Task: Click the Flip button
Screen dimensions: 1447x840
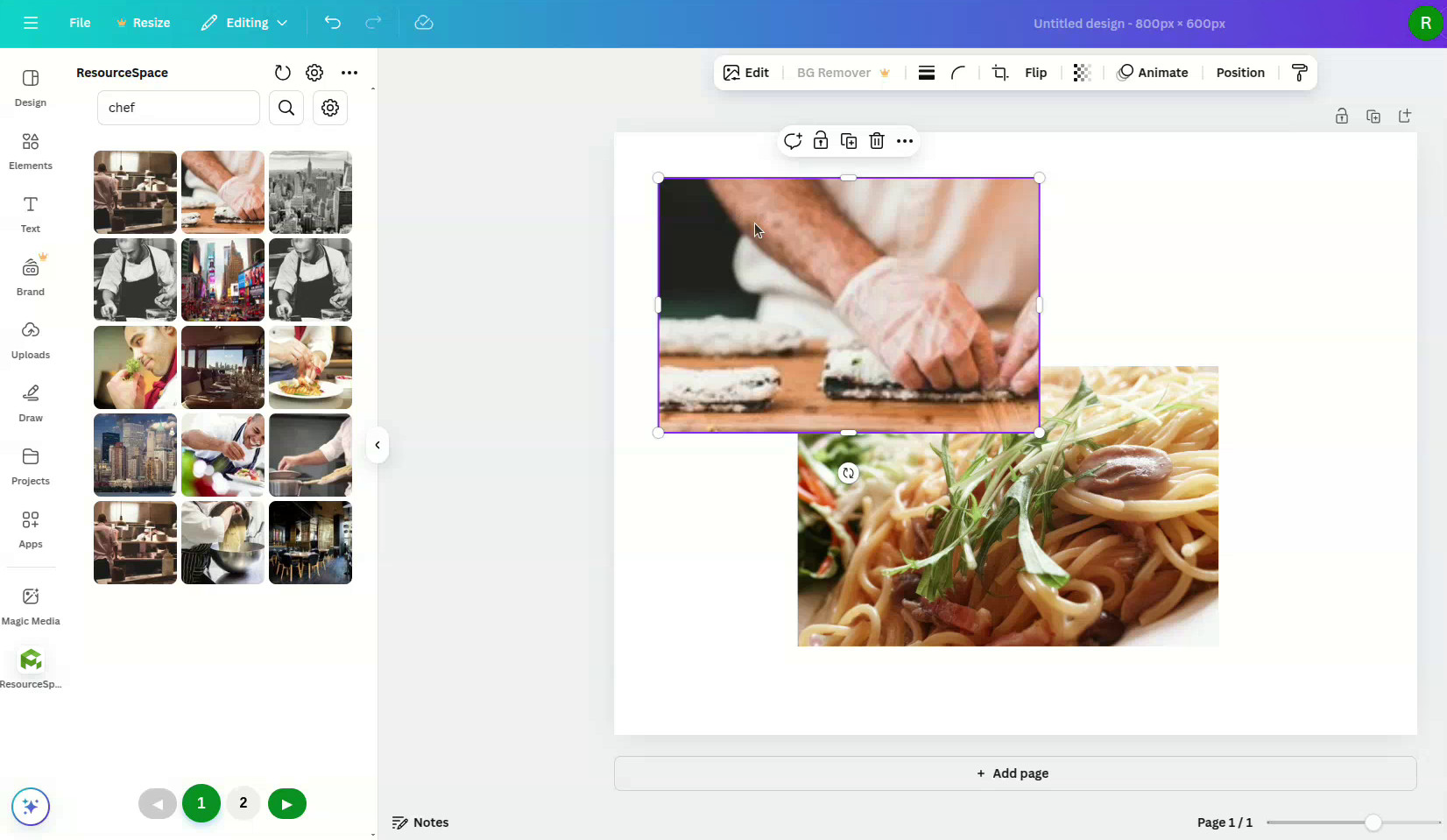Action: pos(1036,73)
